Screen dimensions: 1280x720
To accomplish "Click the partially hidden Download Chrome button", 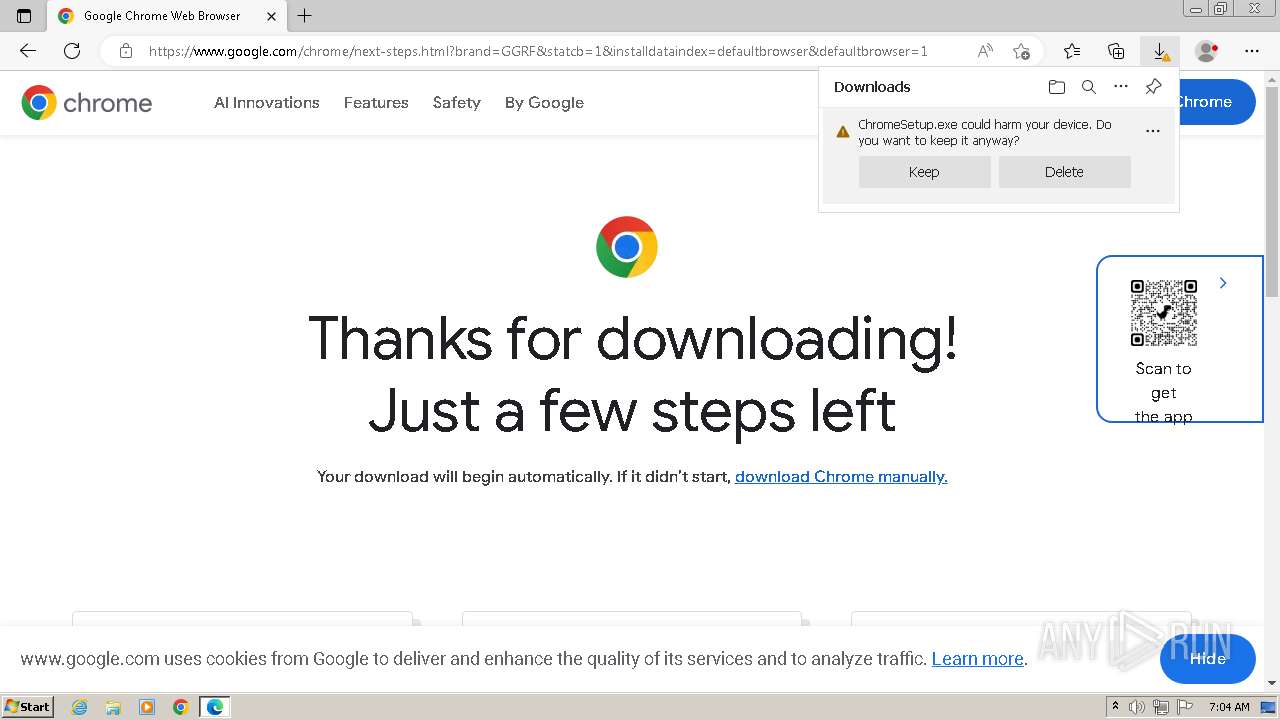I will (x=1217, y=102).
